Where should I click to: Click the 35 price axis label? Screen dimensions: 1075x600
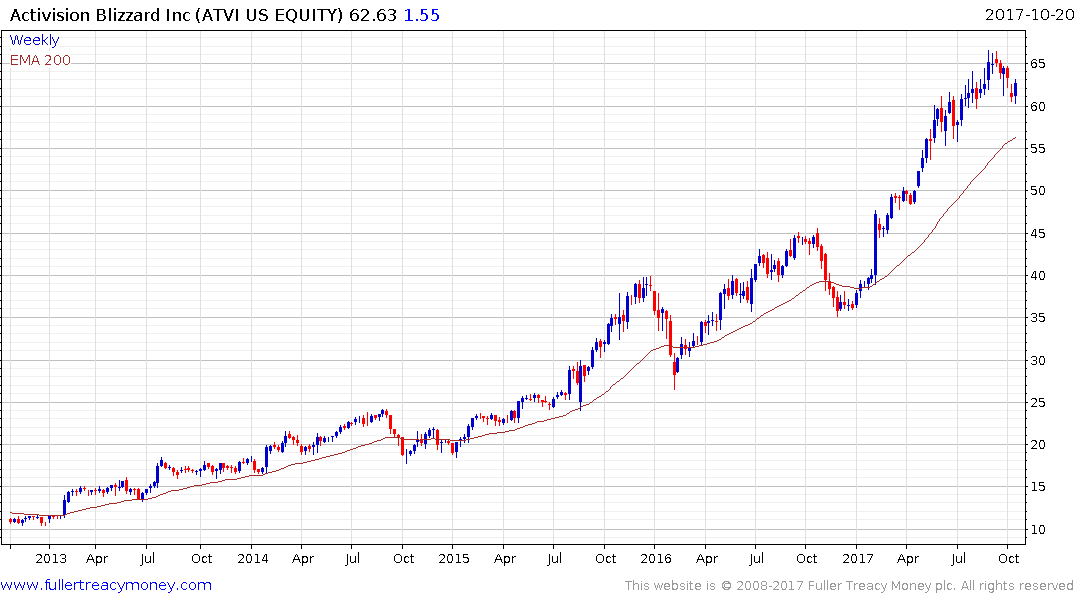[1037, 317]
